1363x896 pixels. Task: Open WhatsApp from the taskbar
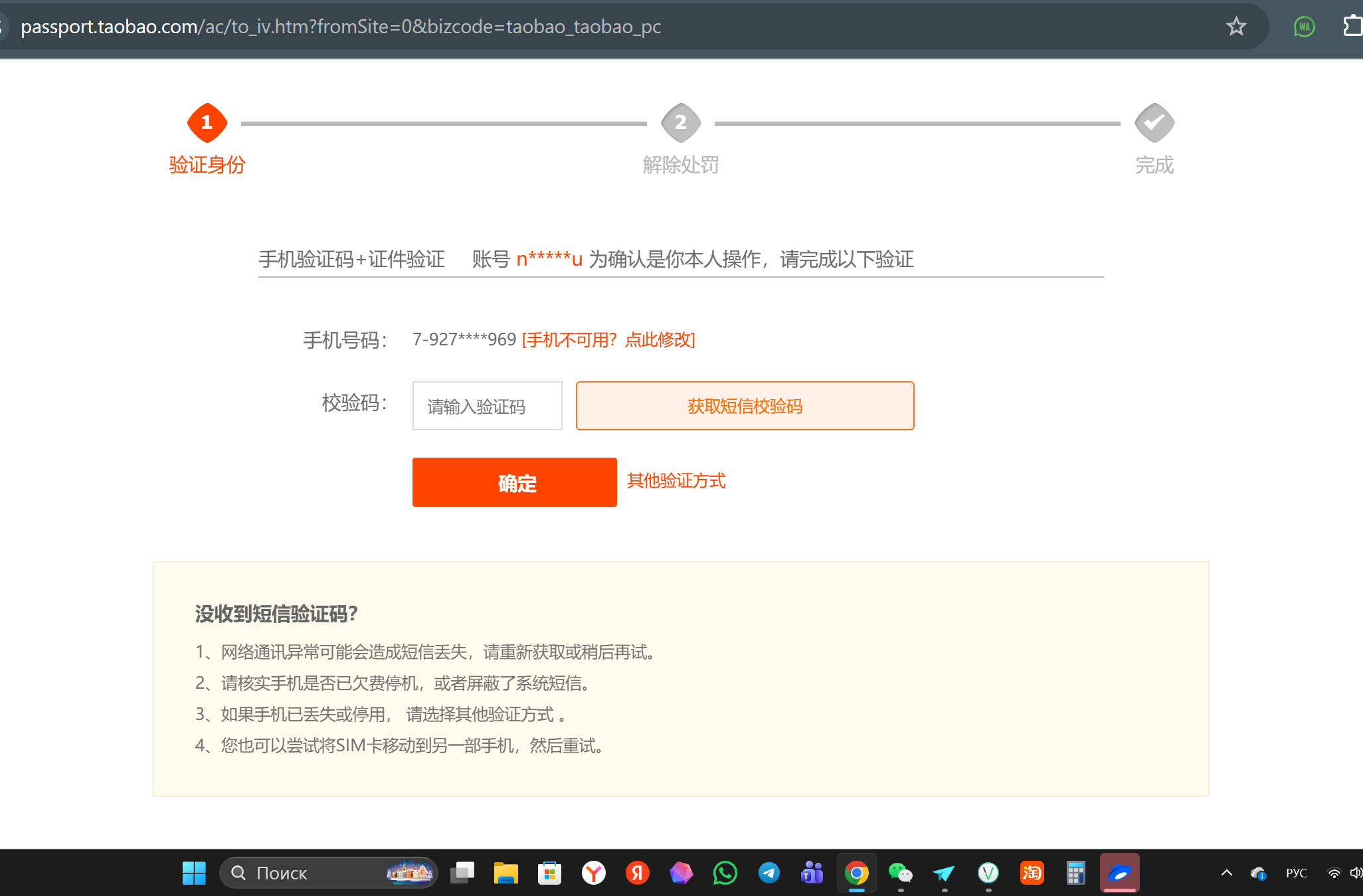coord(725,873)
